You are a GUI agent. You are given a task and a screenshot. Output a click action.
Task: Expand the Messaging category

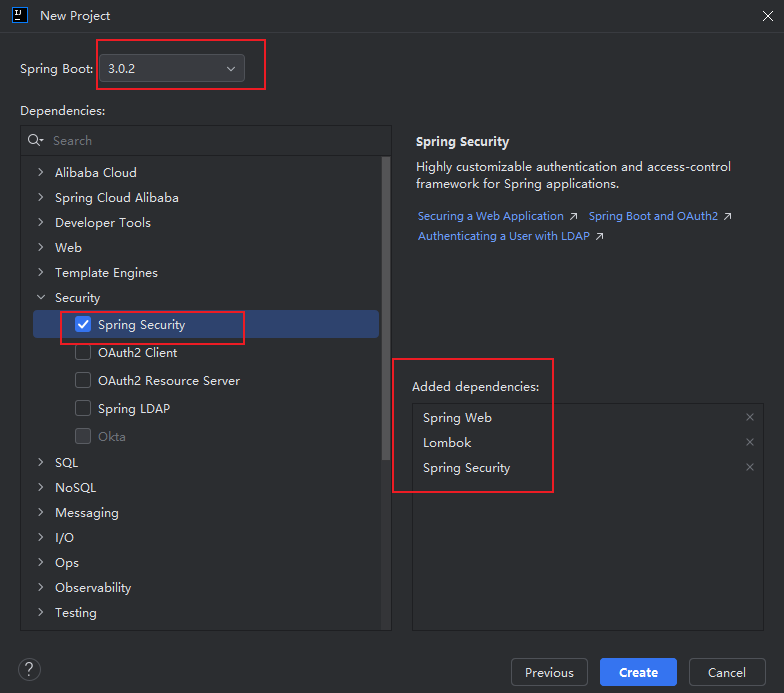pyautogui.click(x=40, y=512)
